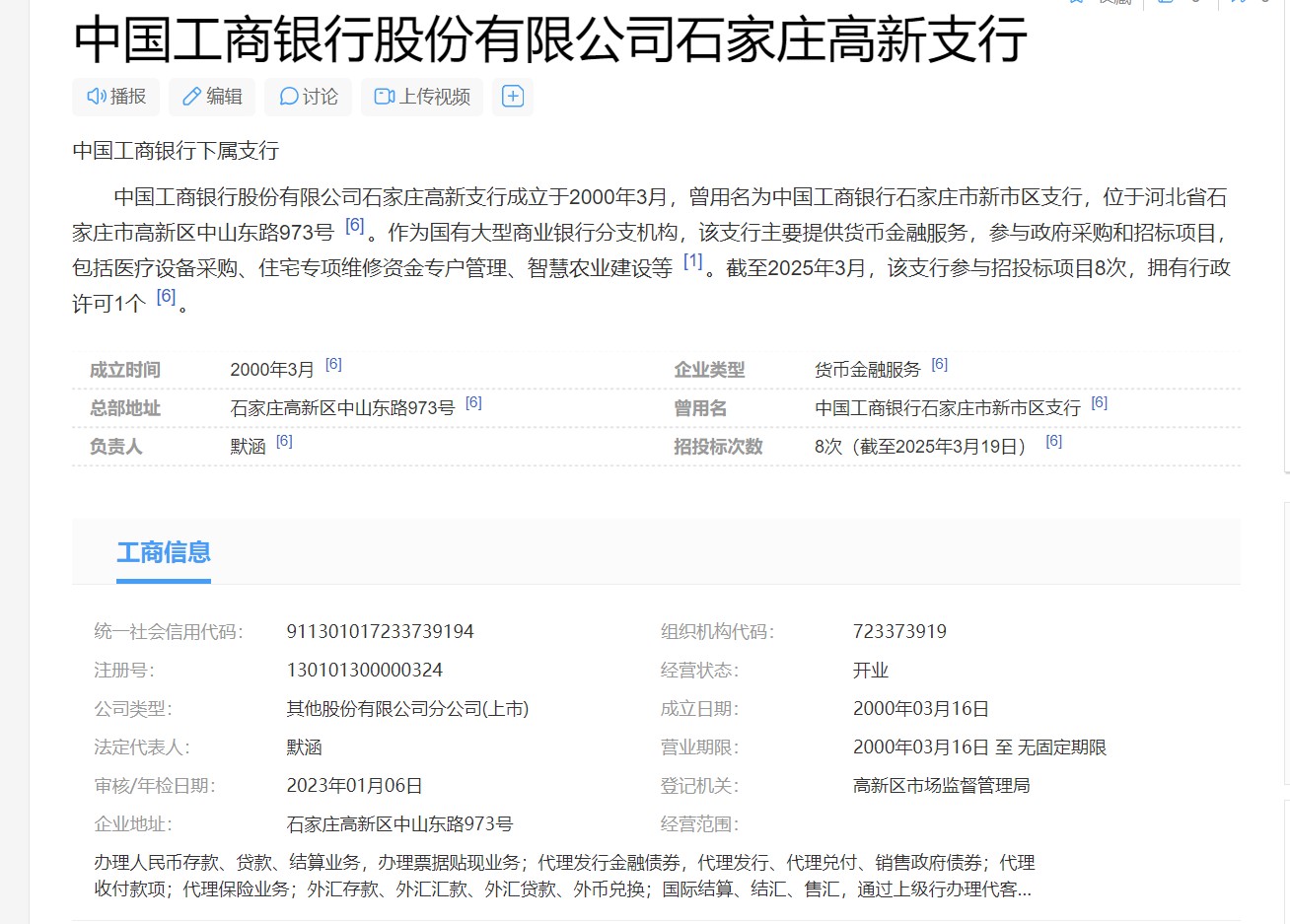Click the value 货币金融服务
1290x924 pixels.
(x=868, y=370)
